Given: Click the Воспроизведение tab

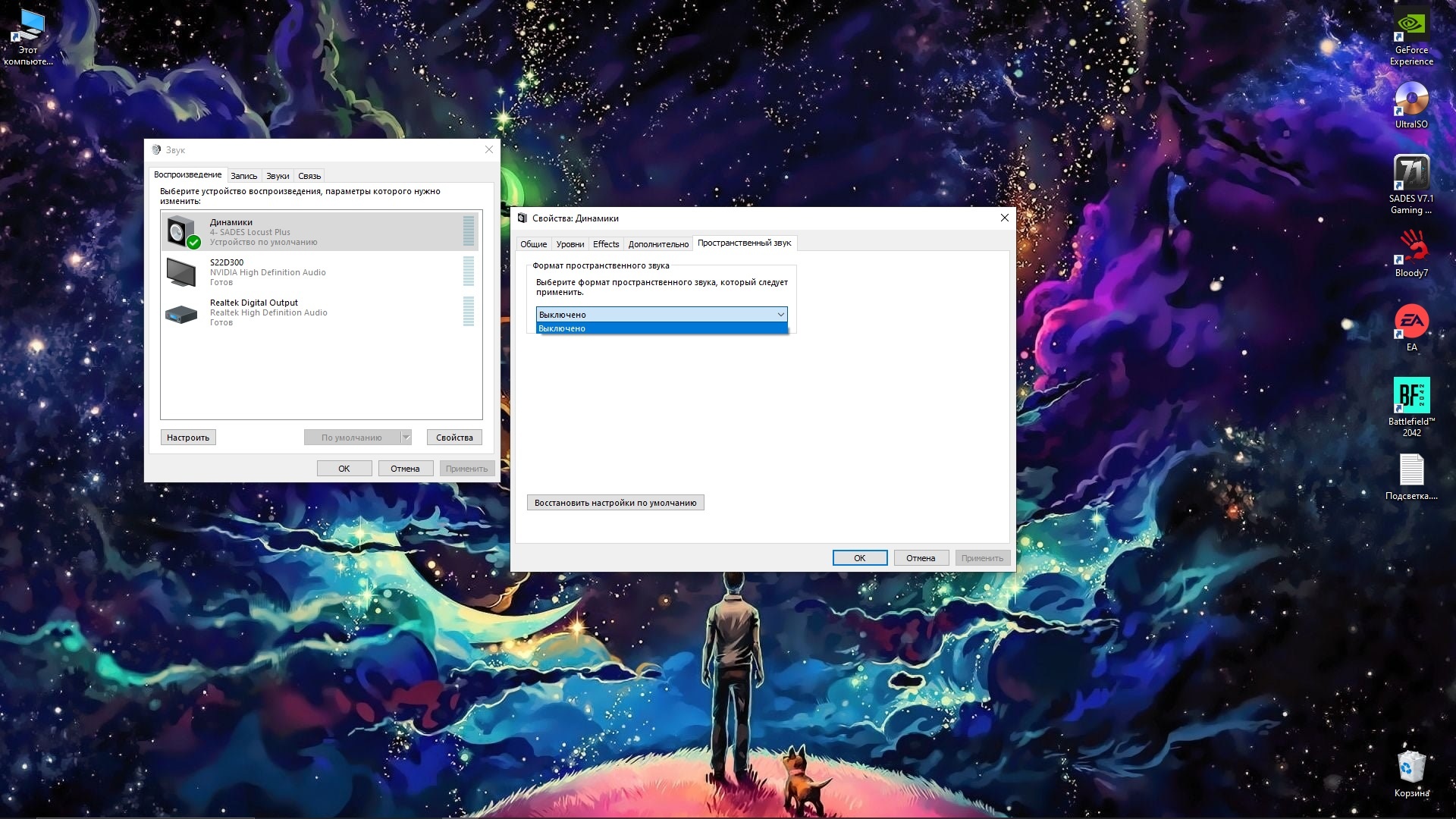Looking at the screenshot, I should coord(187,174).
